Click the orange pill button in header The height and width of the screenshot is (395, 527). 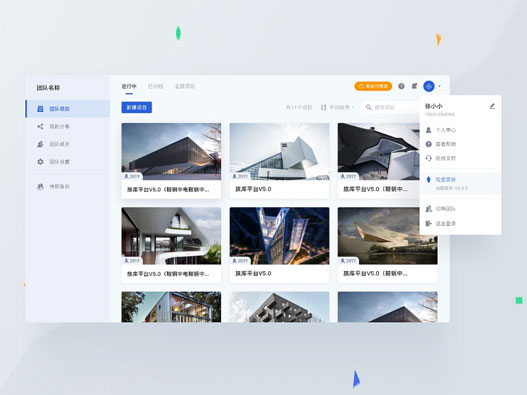[x=373, y=86]
